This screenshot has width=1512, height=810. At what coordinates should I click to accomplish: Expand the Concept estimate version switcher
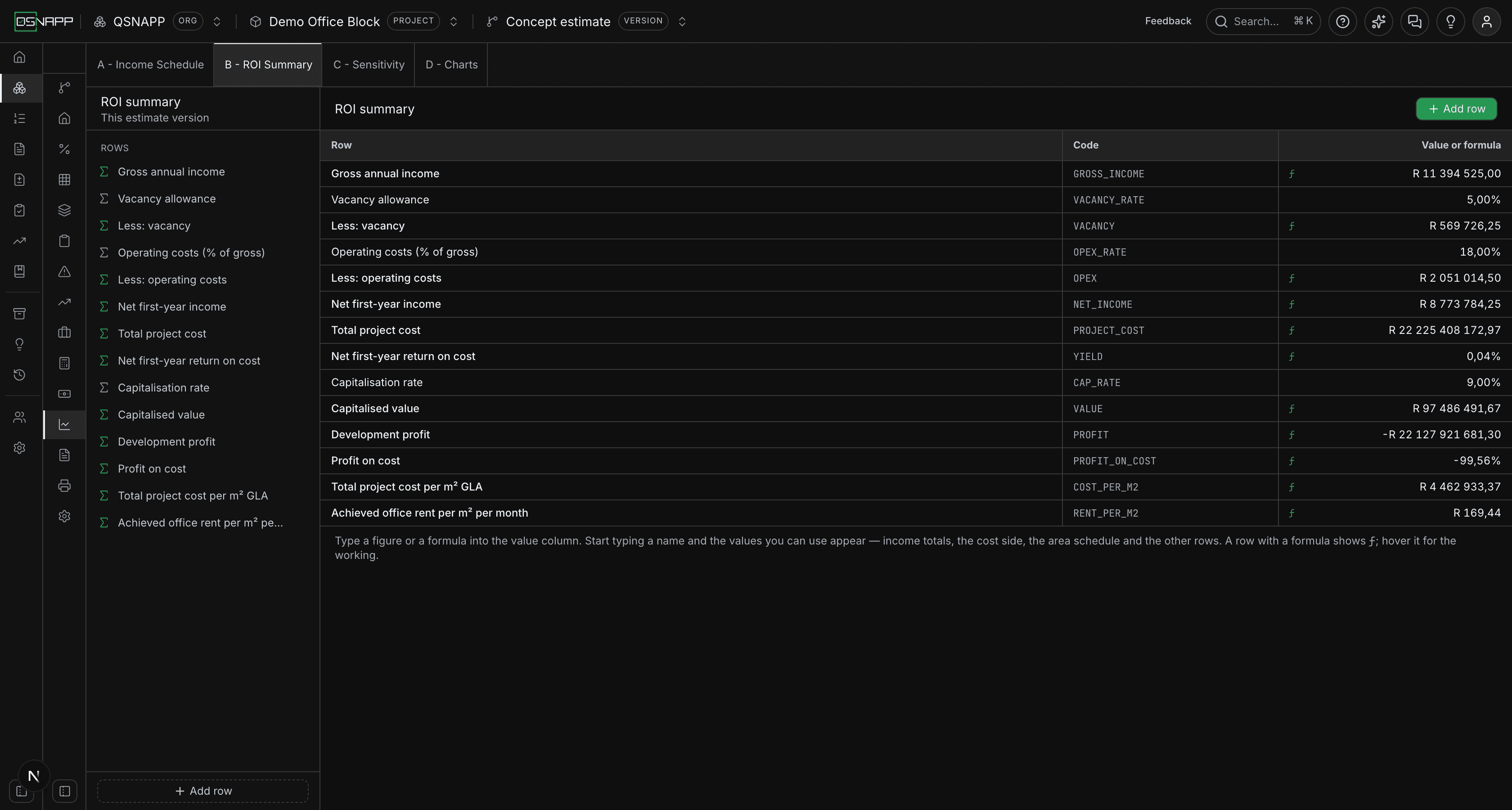click(682, 22)
